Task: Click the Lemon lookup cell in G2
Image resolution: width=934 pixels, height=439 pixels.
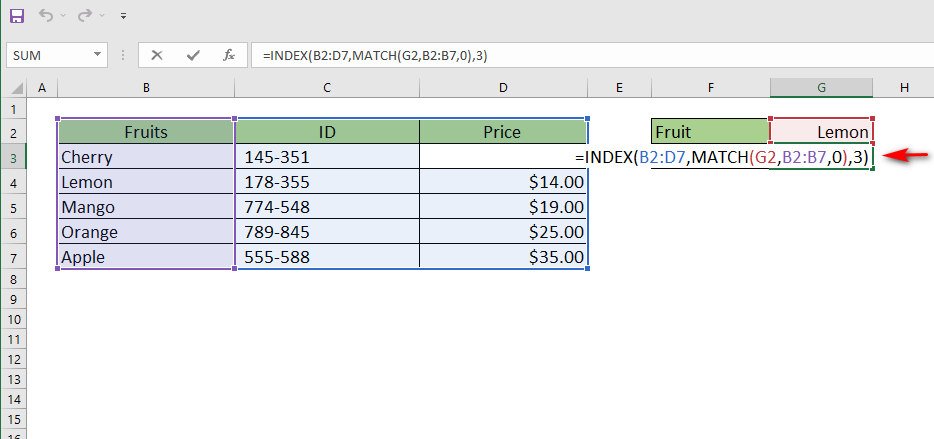Action: tap(821, 132)
